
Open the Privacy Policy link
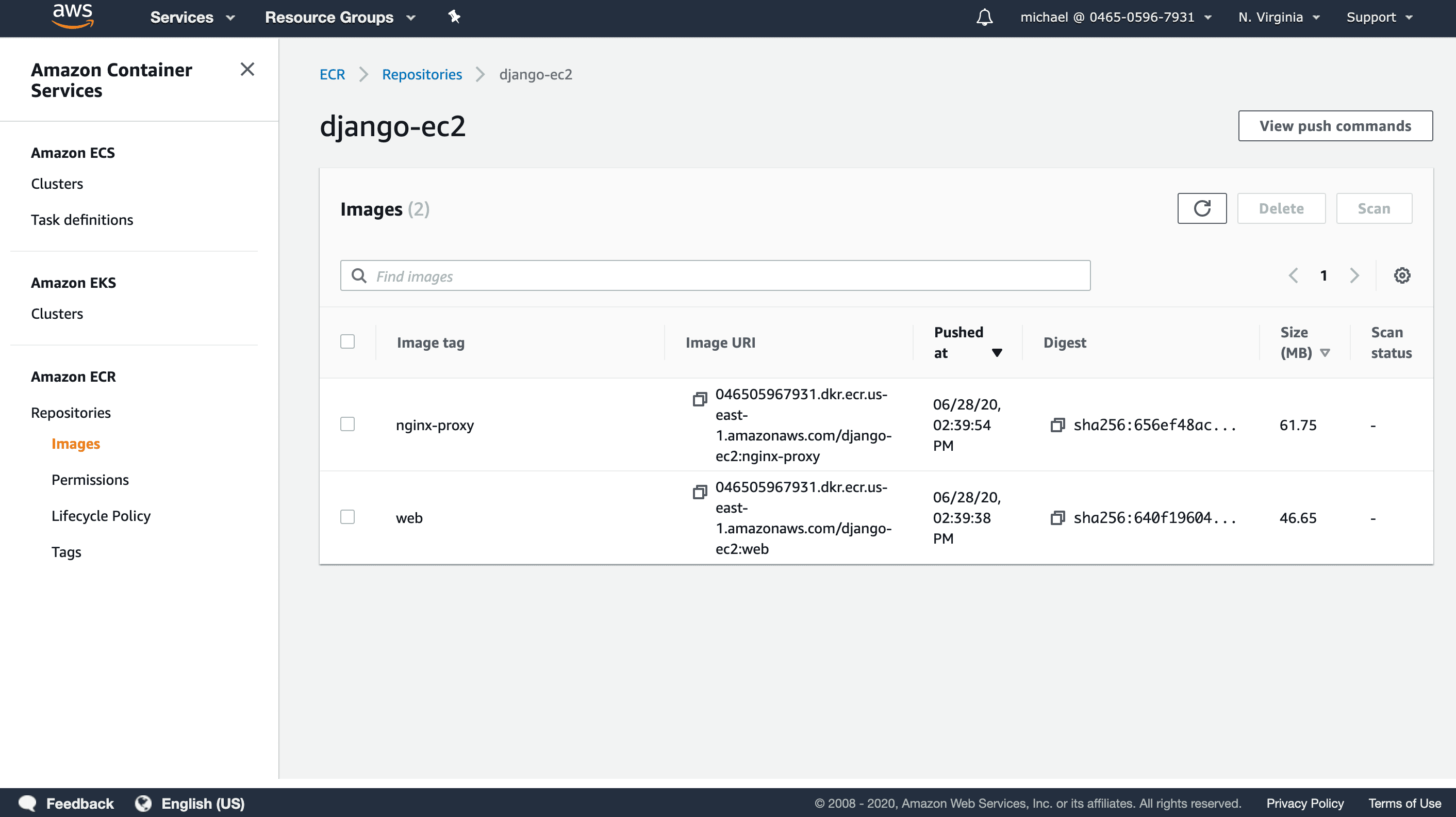click(x=1304, y=804)
